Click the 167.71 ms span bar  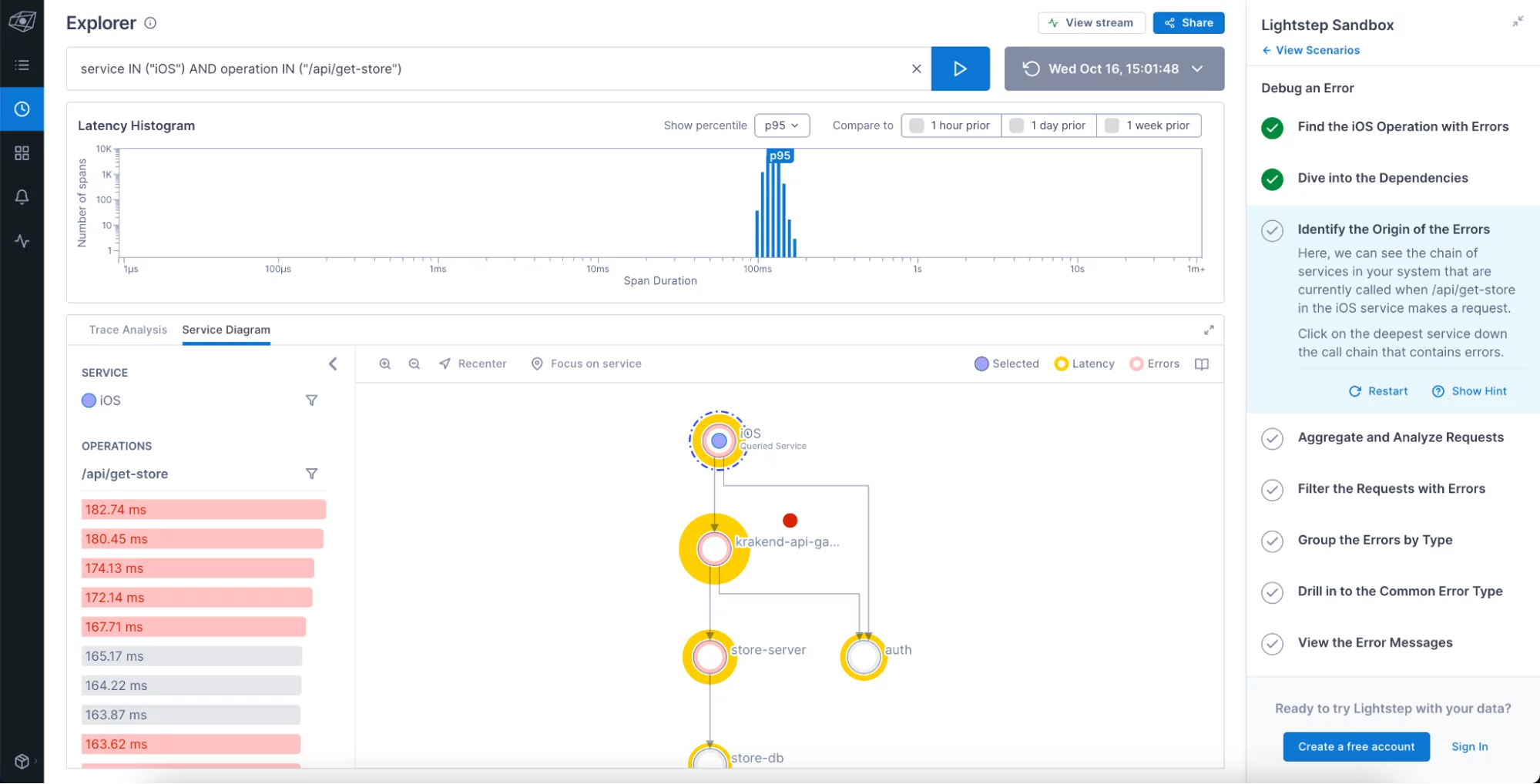click(193, 627)
